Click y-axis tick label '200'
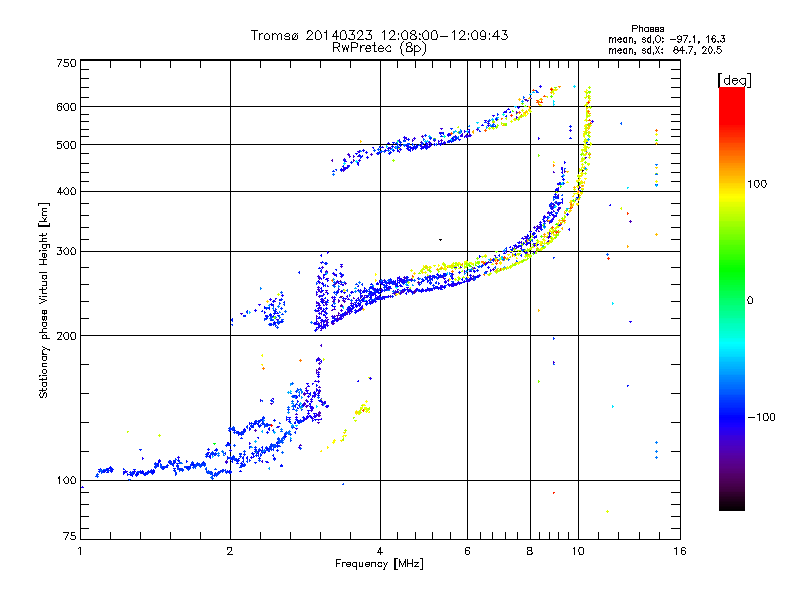Viewport: 800px width, 600px height. click(66, 336)
